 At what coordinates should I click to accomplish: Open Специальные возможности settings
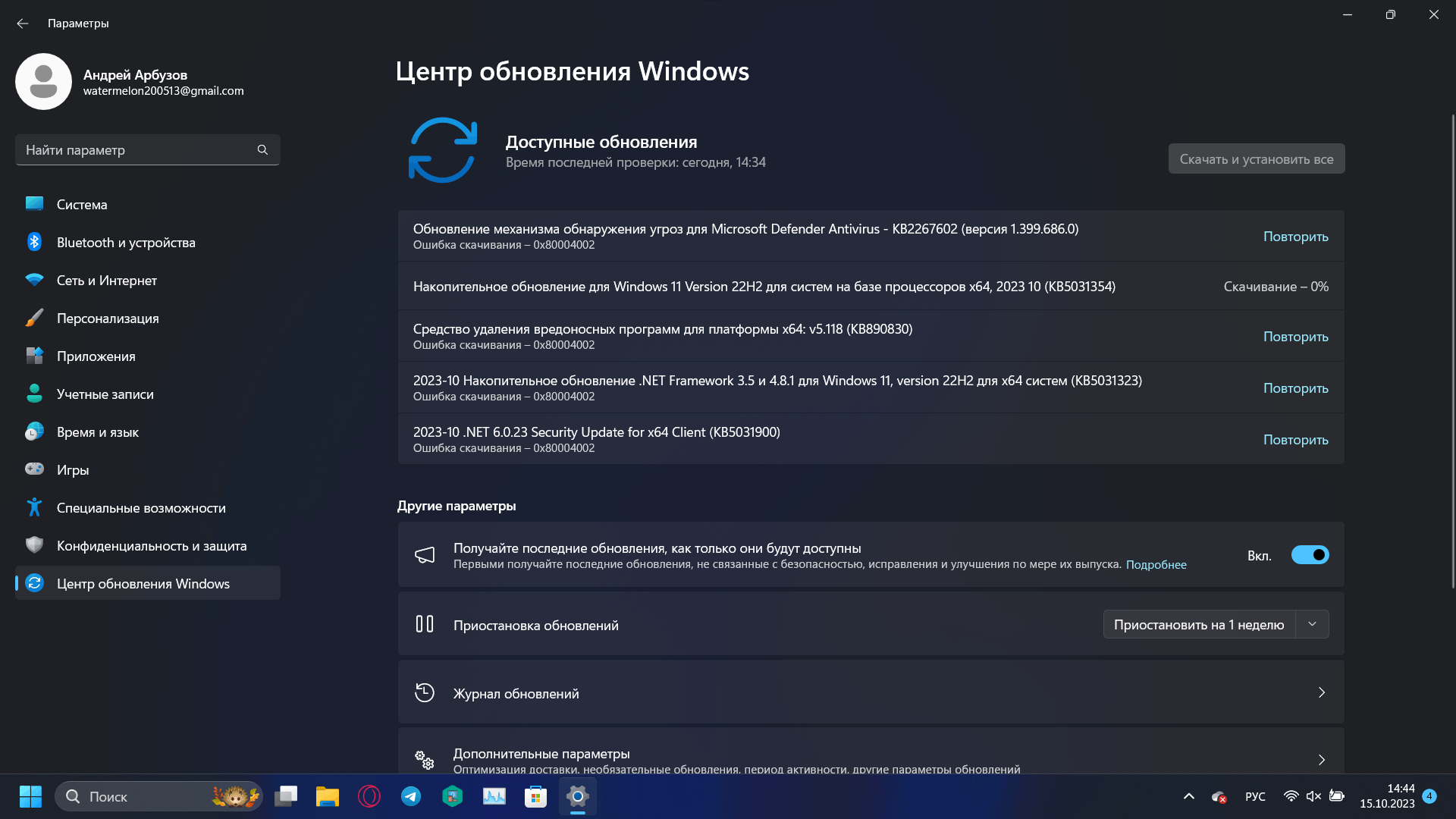click(x=148, y=507)
